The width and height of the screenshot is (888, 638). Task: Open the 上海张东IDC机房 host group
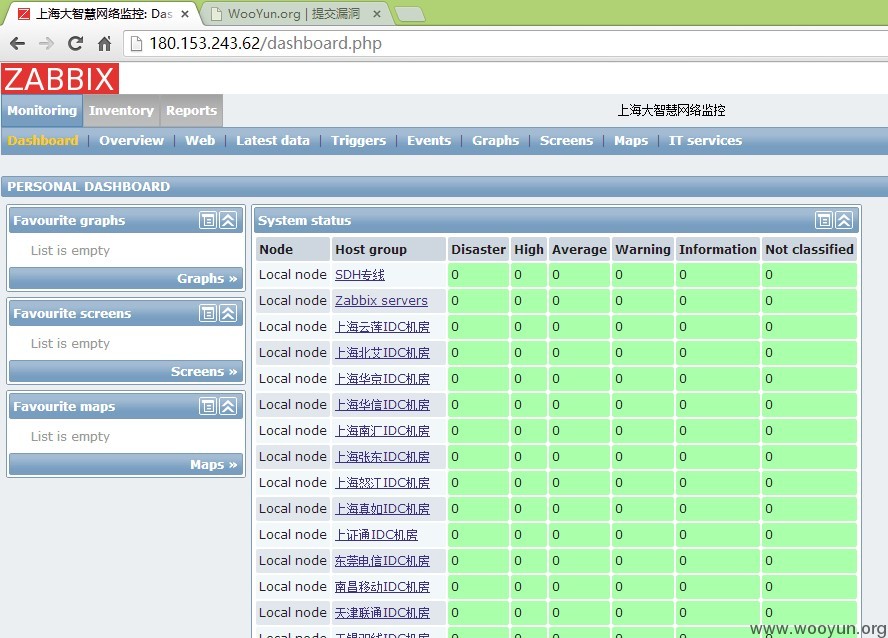pyautogui.click(x=382, y=457)
